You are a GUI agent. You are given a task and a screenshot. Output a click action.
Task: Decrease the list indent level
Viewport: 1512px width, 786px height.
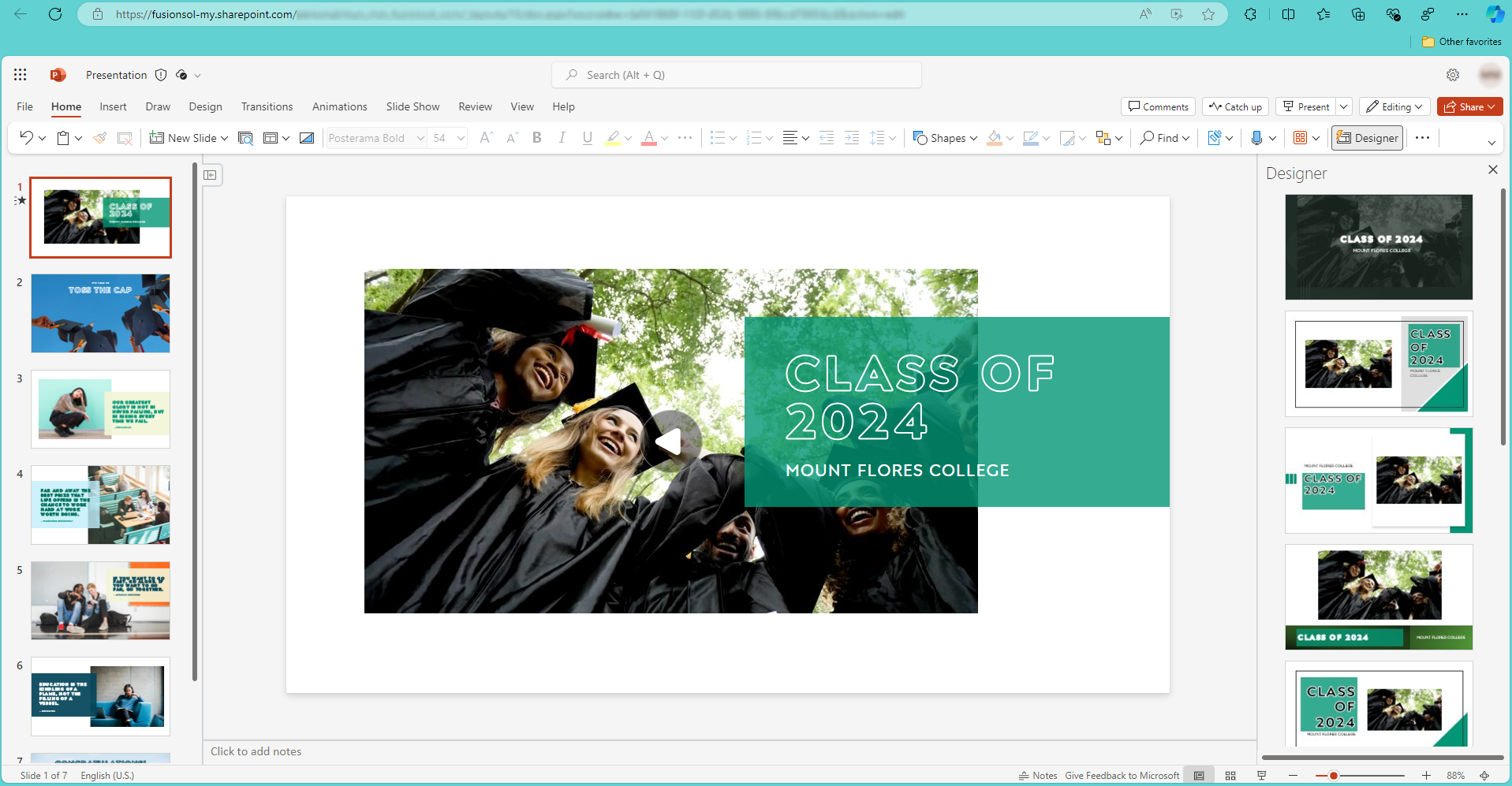pos(827,138)
